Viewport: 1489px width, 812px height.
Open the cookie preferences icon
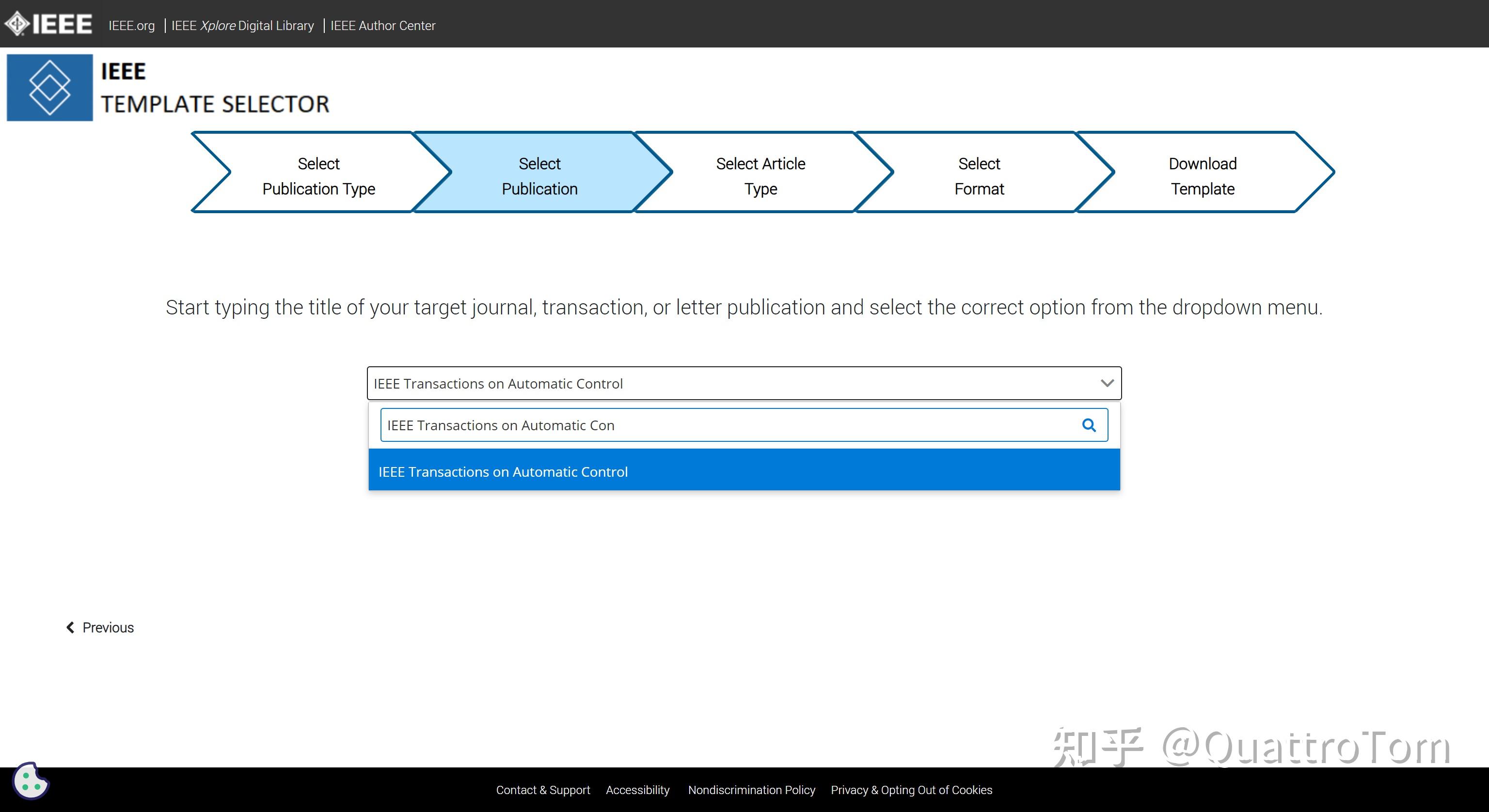pyautogui.click(x=31, y=781)
